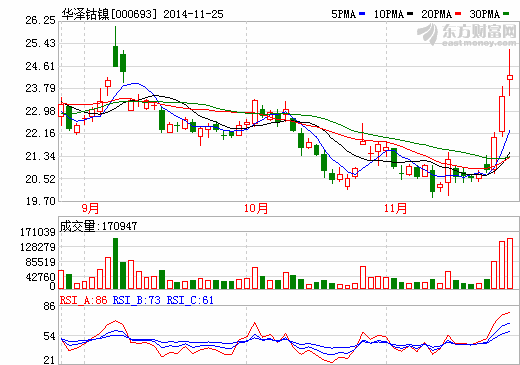The width and height of the screenshot is (520, 365).
Task: Click the 20.52 price axis label
Action: click(x=41, y=179)
